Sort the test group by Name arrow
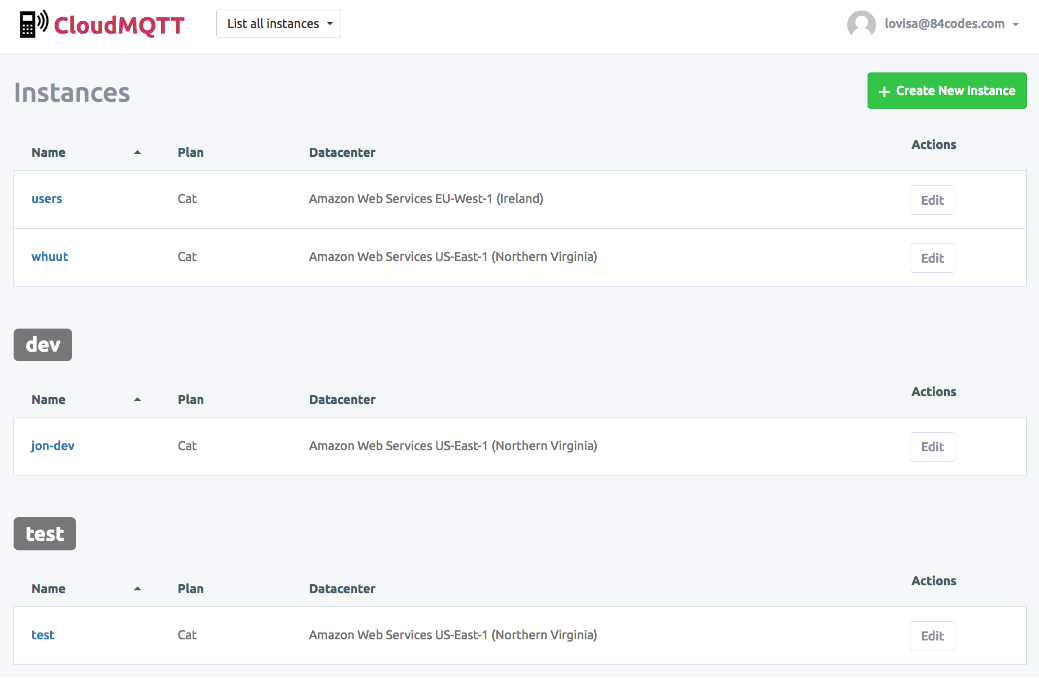The height and width of the screenshot is (678, 1039). (137, 589)
